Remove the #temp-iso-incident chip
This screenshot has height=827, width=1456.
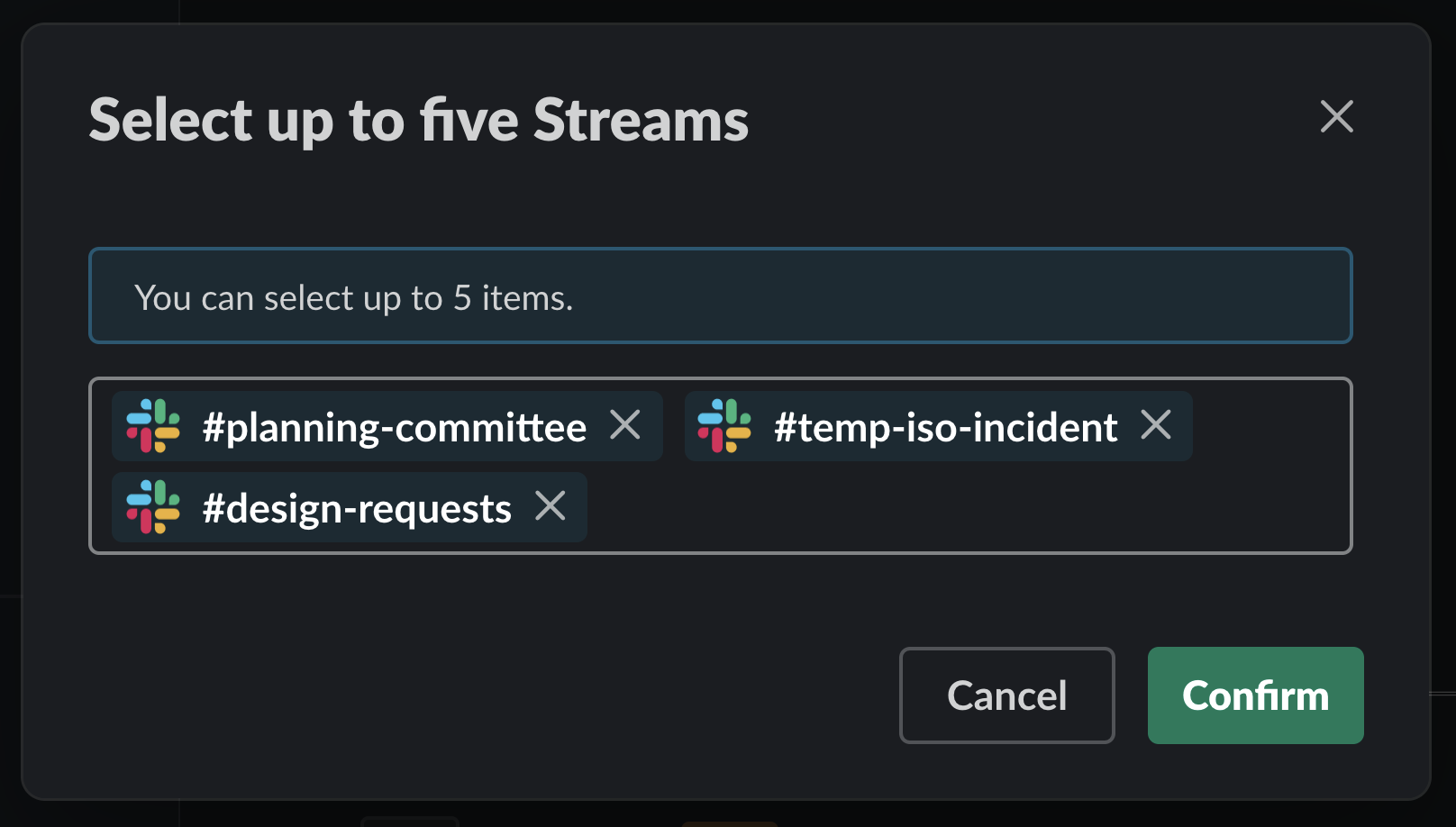coord(1156,424)
